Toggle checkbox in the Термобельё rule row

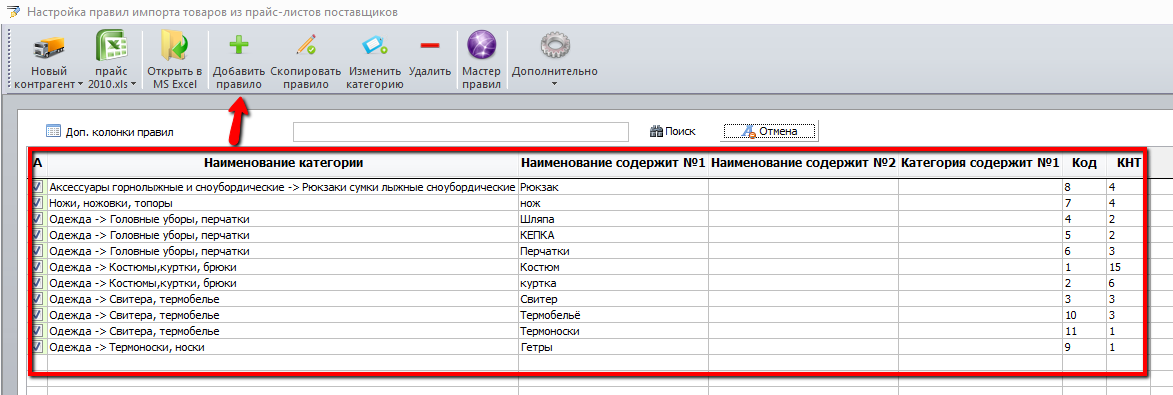pos(38,315)
